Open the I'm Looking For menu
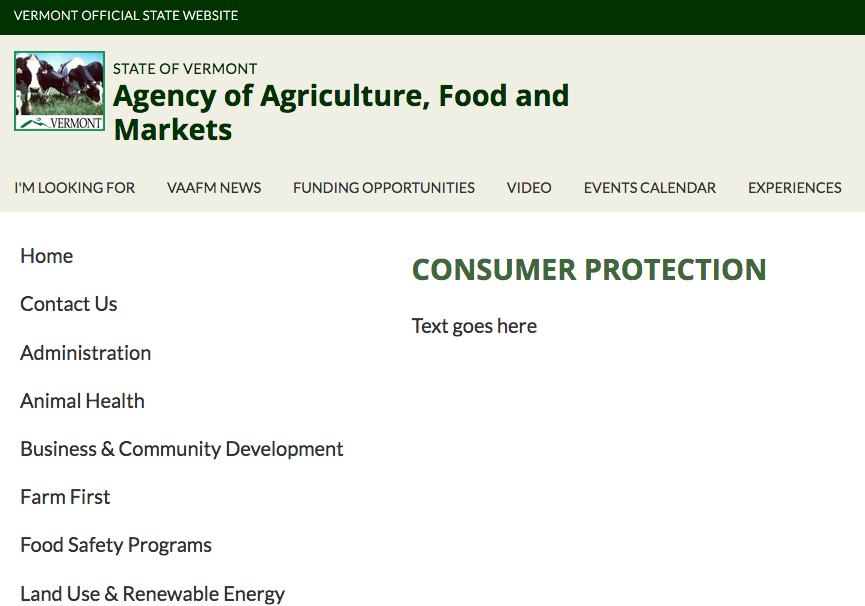This screenshot has width=865, height=606. point(75,187)
